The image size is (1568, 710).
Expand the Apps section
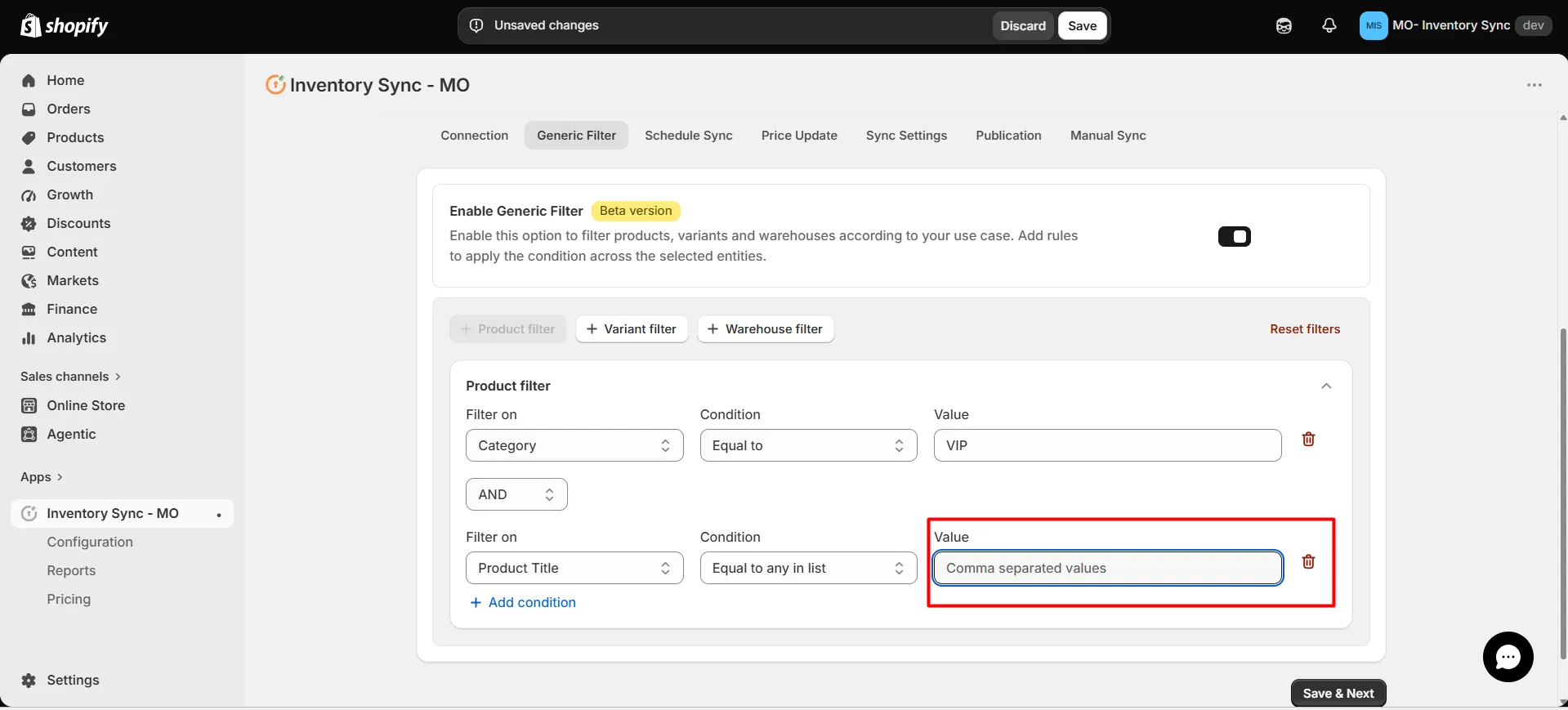pyautogui.click(x=42, y=477)
